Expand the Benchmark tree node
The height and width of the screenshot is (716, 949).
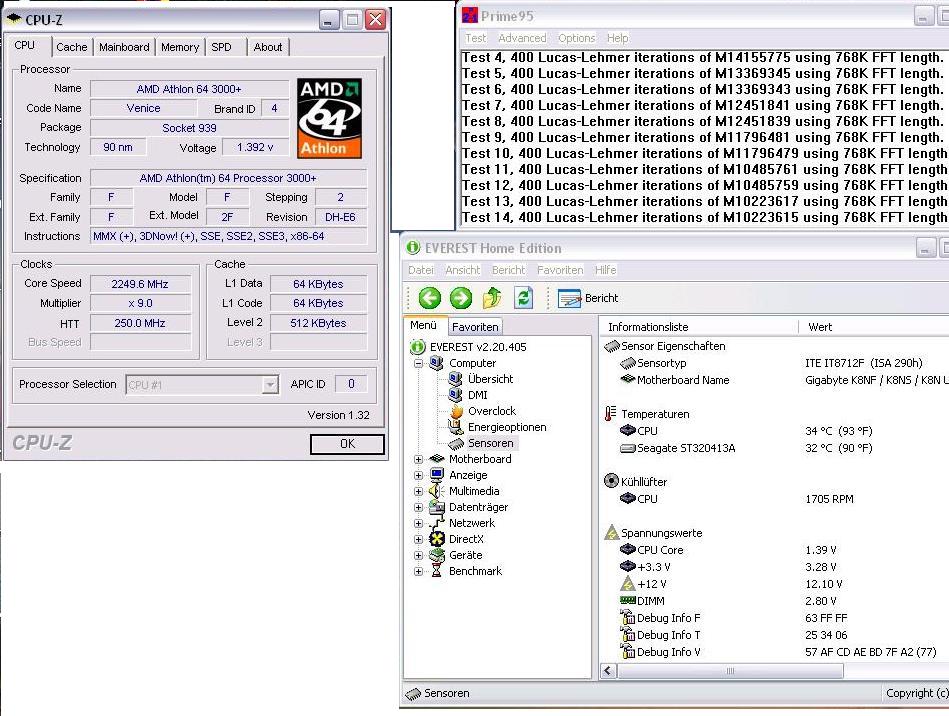[418, 571]
